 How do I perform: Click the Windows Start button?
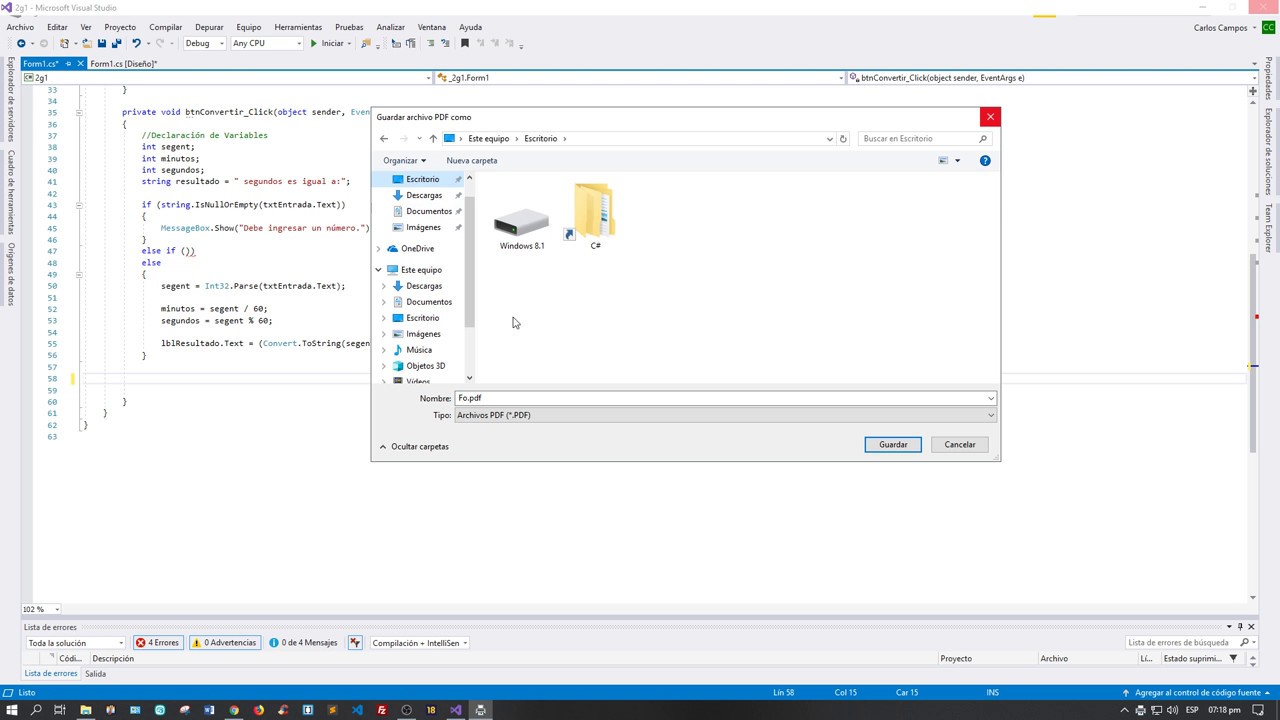pos(12,710)
